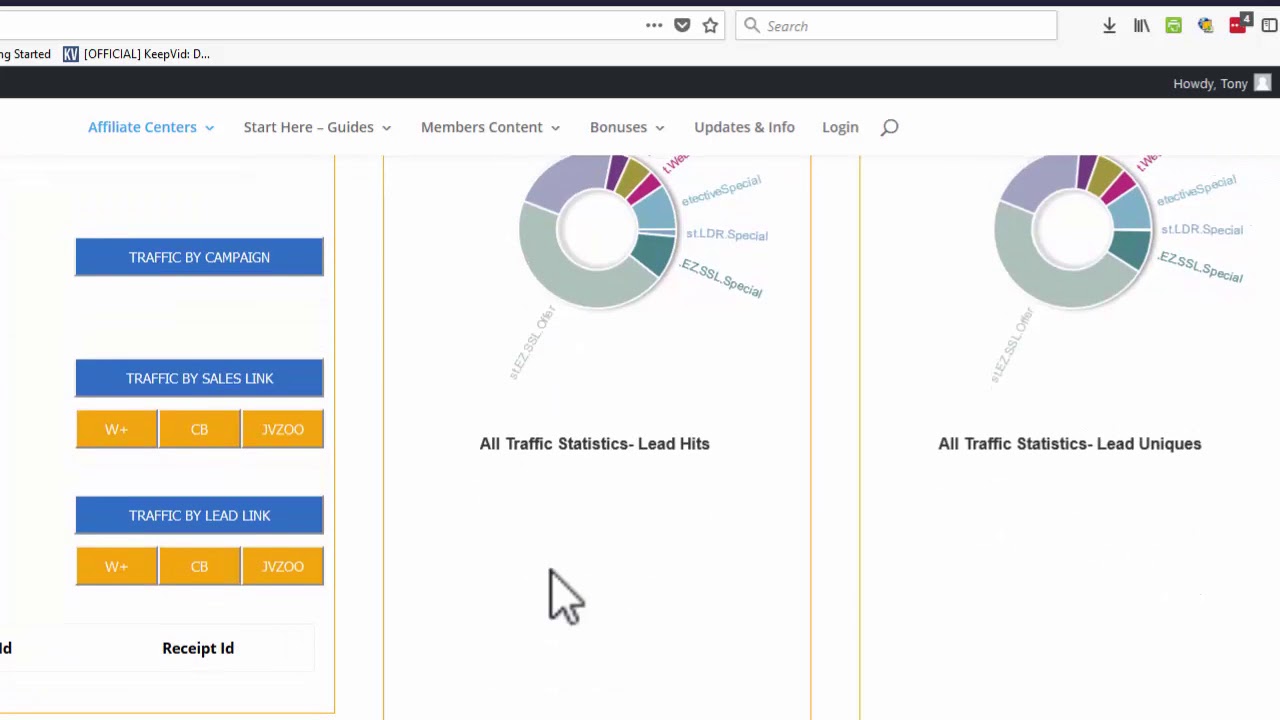Select the Login menu item
The image size is (1280, 720).
(x=840, y=127)
